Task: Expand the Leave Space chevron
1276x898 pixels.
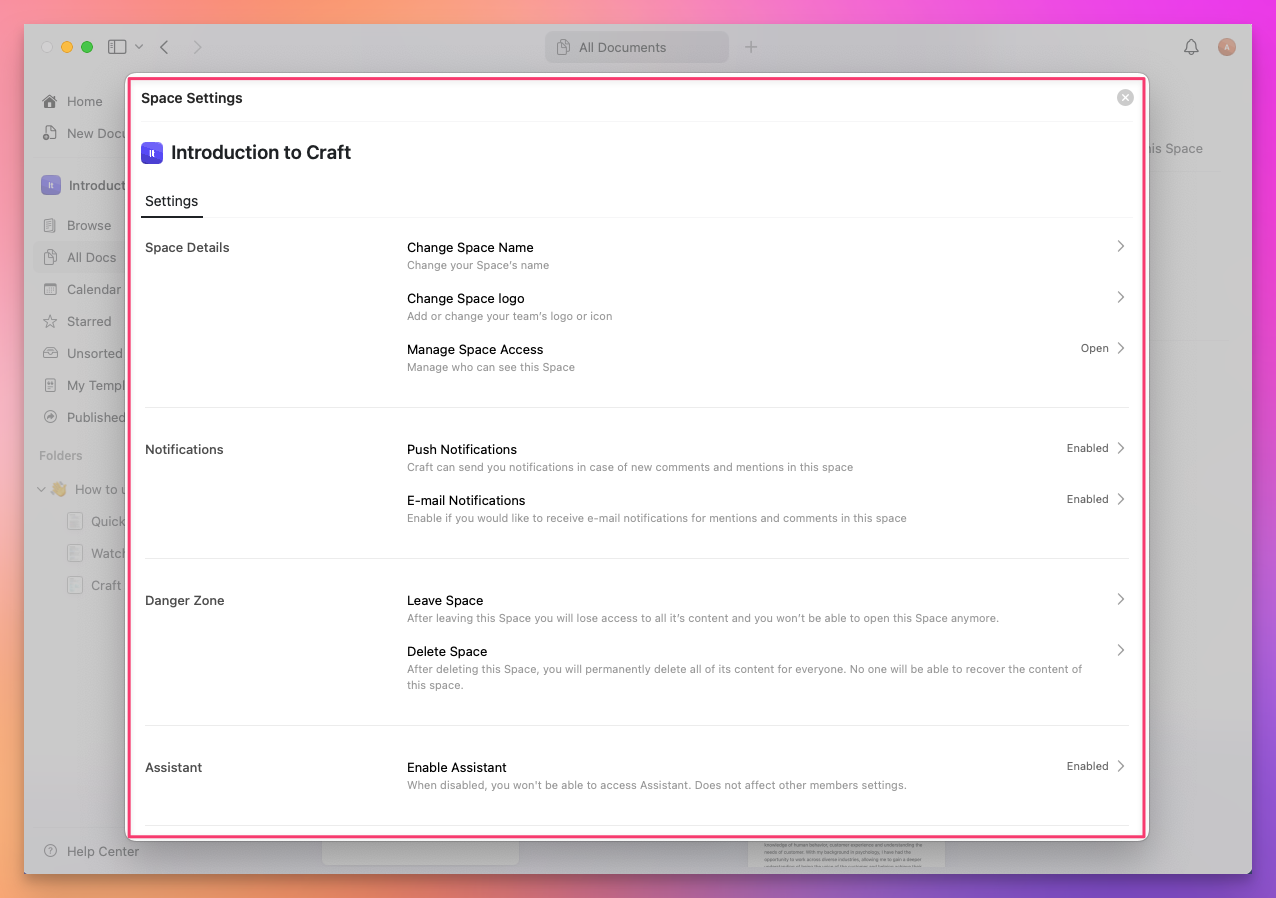Action: [1121, 599]
